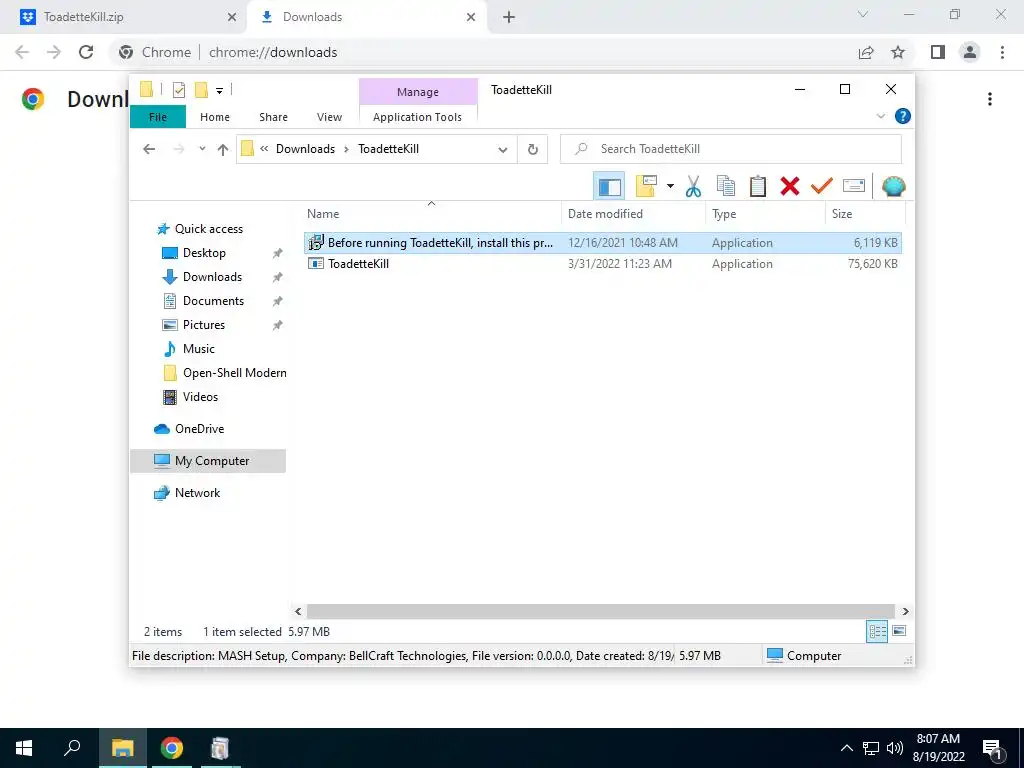Sort files by Name column header
The image size is (1024, 768).
[432, 214]
